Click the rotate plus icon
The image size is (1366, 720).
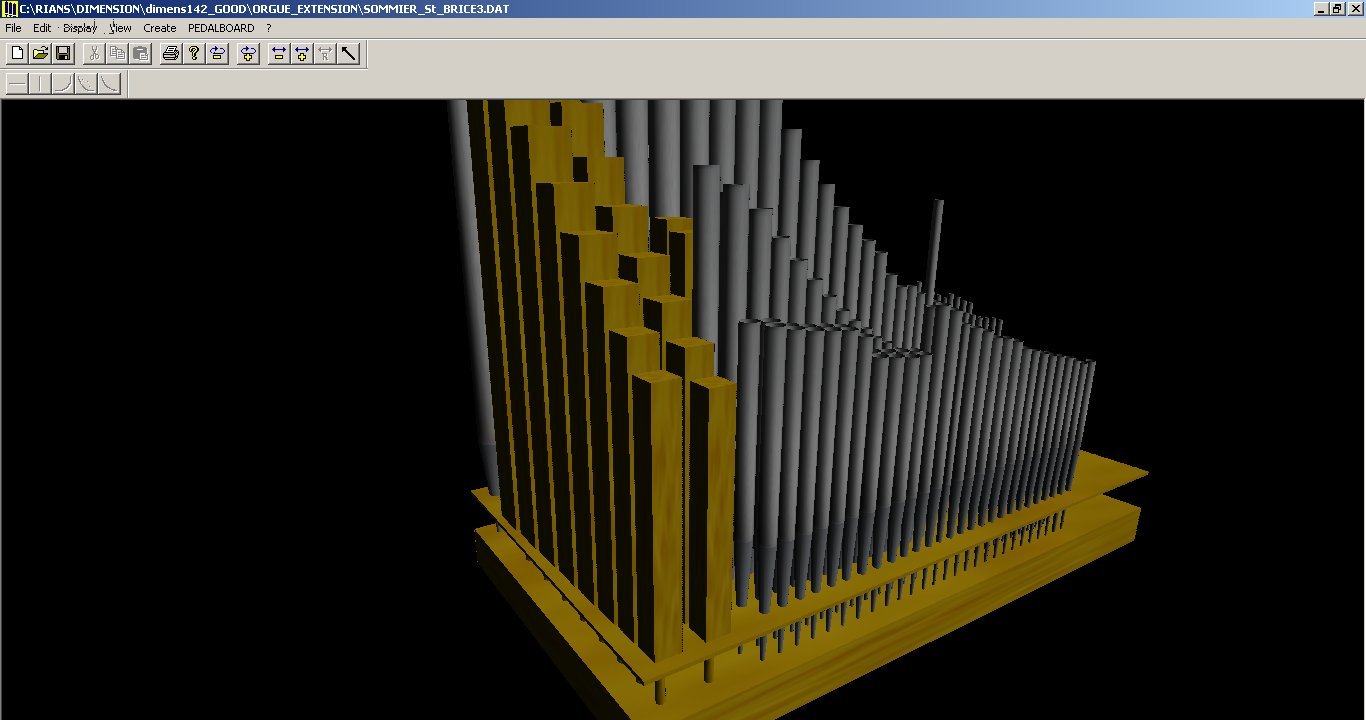[x=248, y=53]
